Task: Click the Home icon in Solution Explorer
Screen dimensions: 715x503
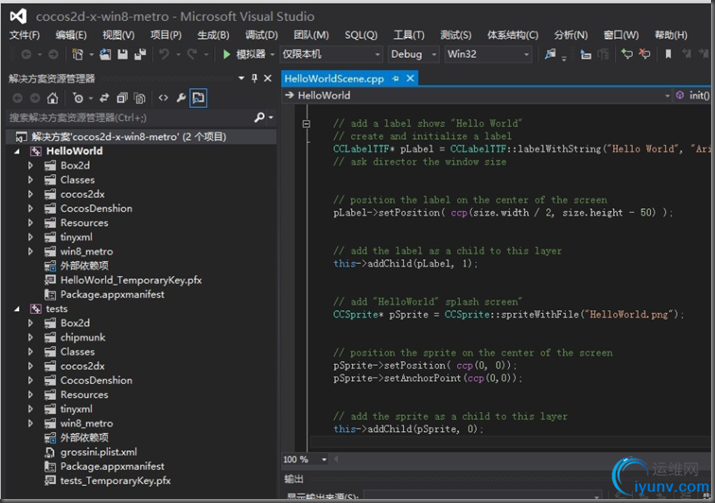Action: point(52,98)
